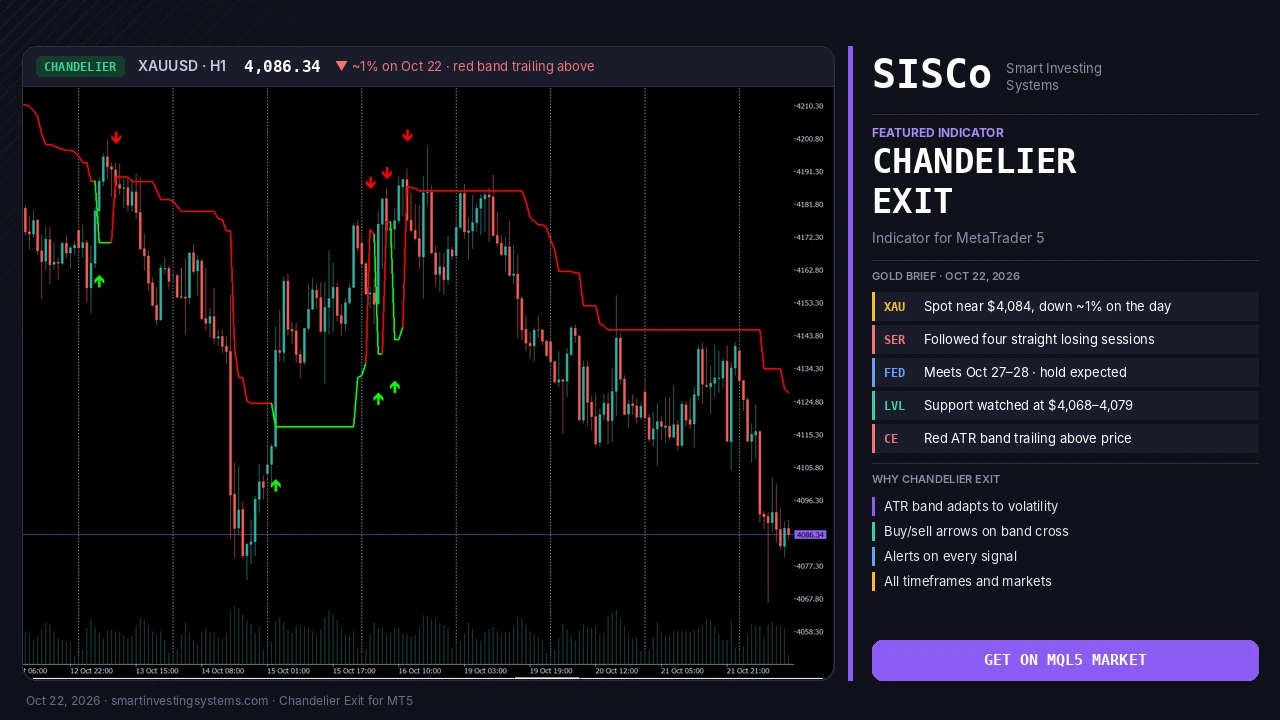The height and width of the screenshot is (720, 1280).
Task: Click the 4124.80 price axis label
Action: point(810,402)
